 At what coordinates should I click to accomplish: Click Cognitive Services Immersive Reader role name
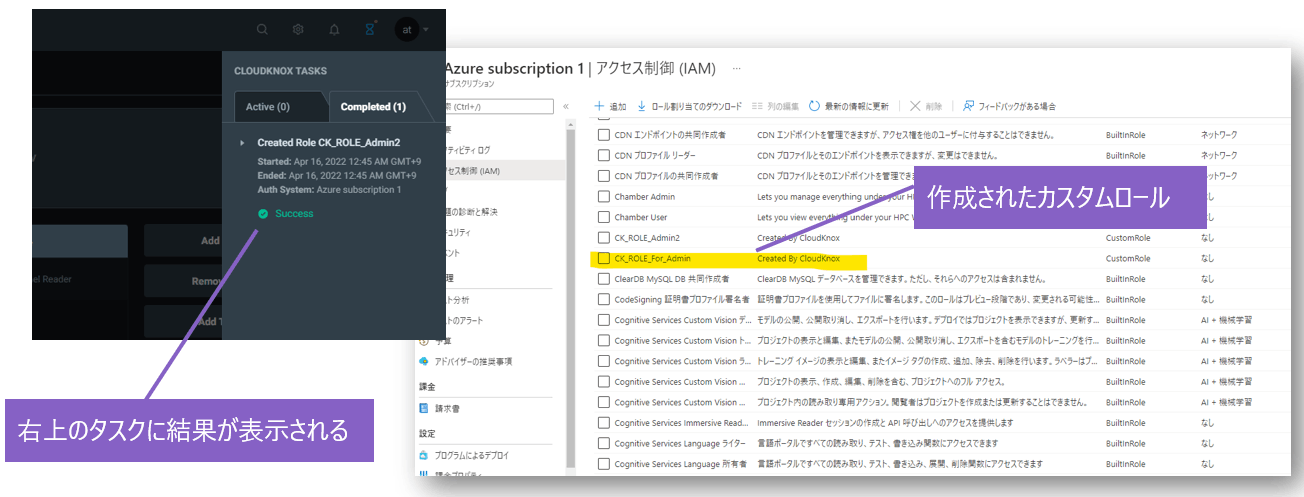click(682, 423)
